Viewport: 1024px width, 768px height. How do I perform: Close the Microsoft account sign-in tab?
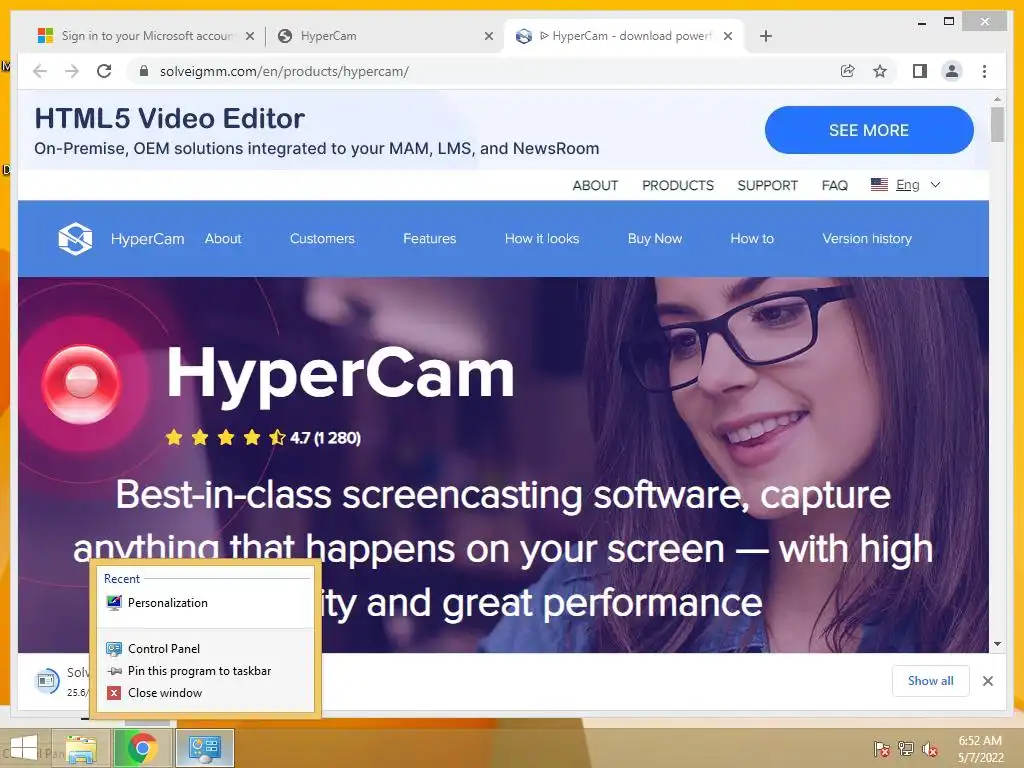click(x=249, y=36)
